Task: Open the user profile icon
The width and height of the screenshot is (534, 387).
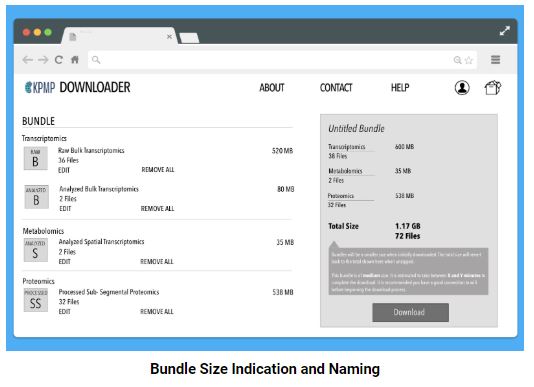Action: 462,88
